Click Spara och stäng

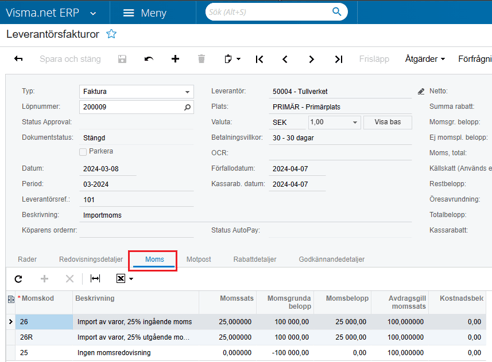(70, 59)
